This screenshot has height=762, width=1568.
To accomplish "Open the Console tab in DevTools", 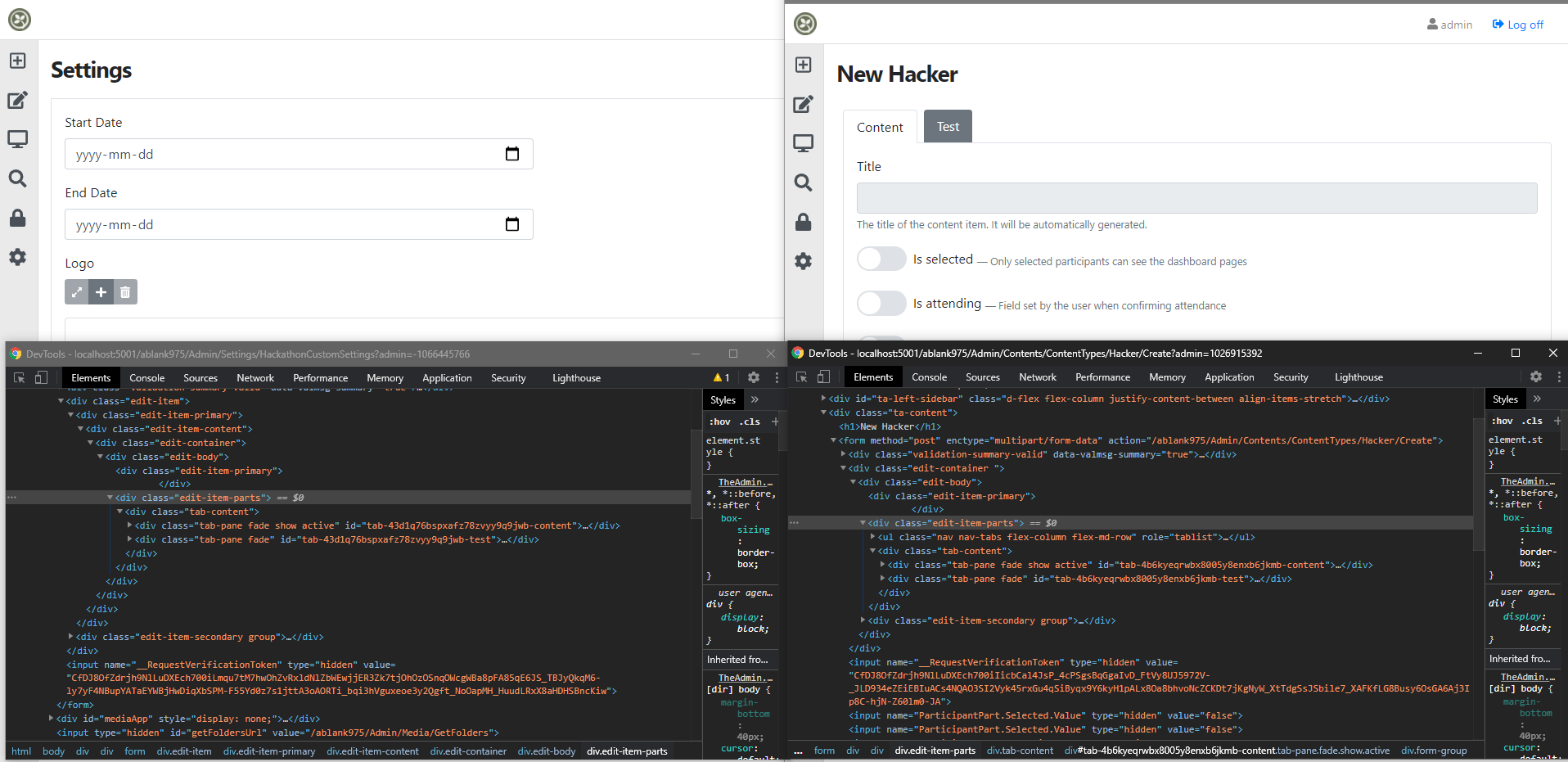I will (146, 377).
